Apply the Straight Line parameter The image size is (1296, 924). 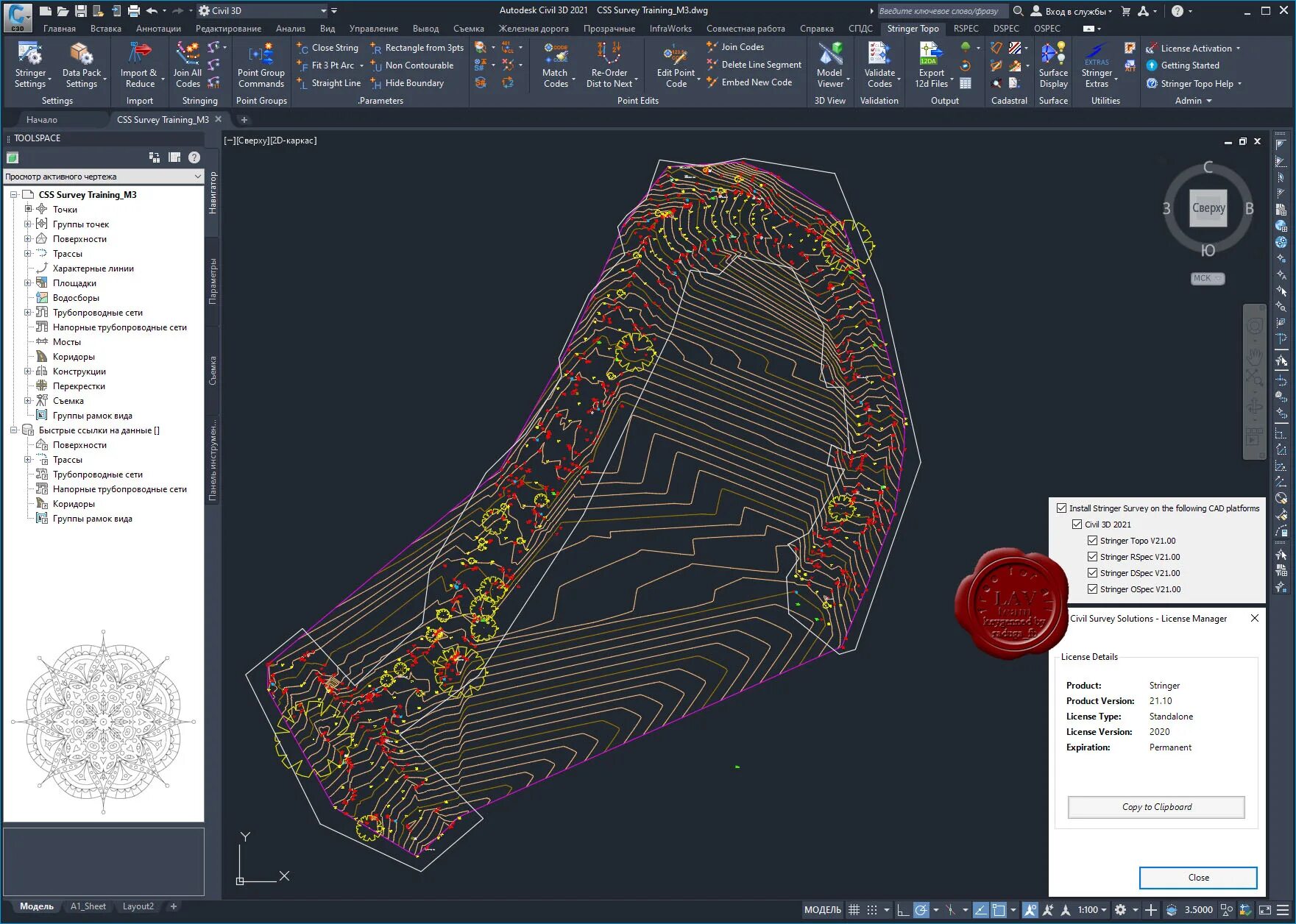click(329, 83)
